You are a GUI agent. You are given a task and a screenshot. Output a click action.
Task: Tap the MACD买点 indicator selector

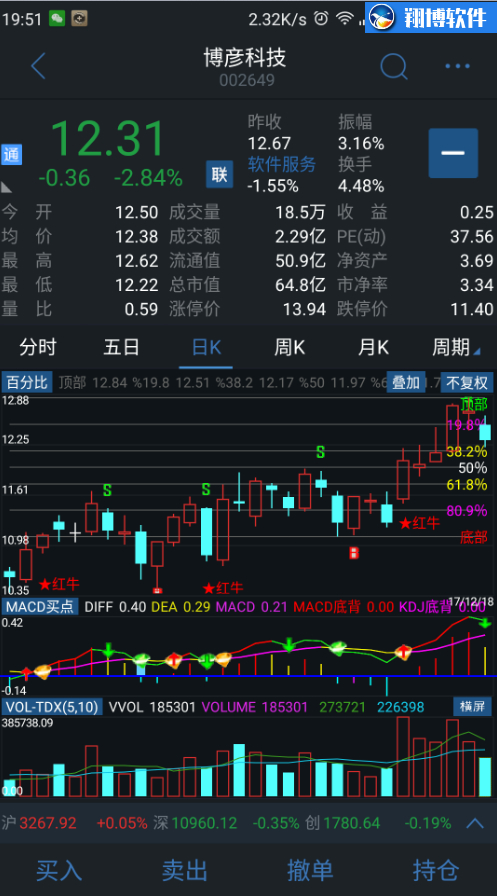point(40,606)
